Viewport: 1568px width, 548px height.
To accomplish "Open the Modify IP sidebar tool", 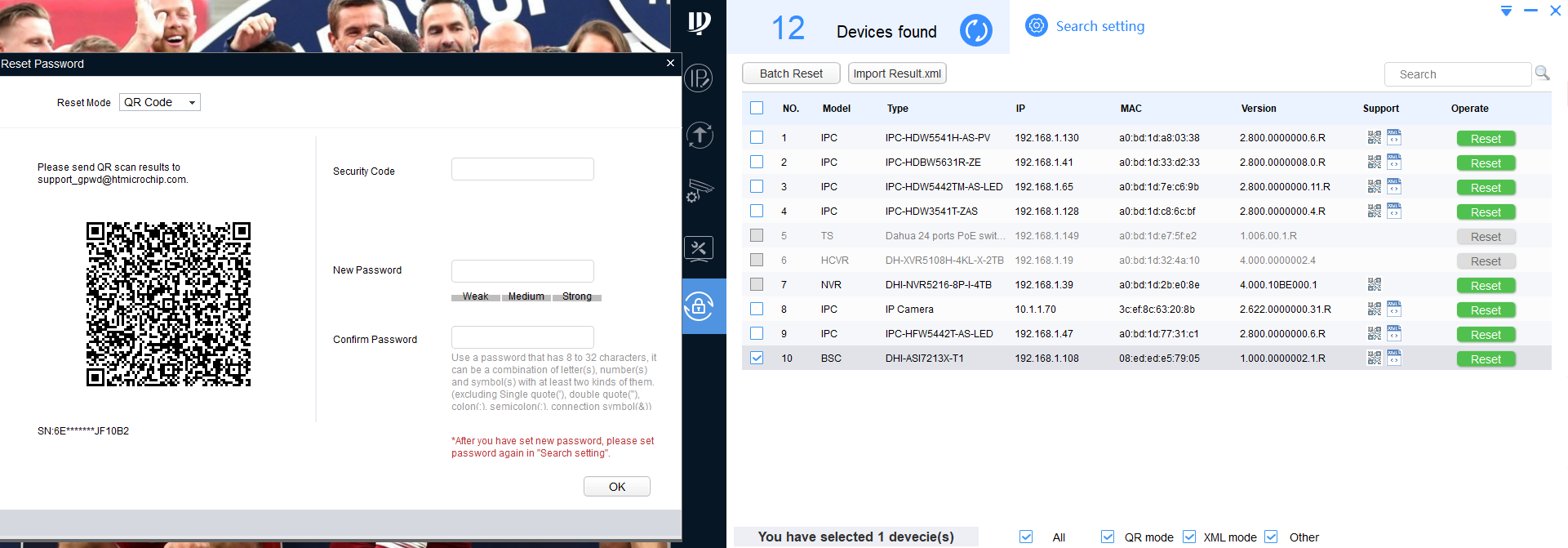I will (x=699, y=78).
